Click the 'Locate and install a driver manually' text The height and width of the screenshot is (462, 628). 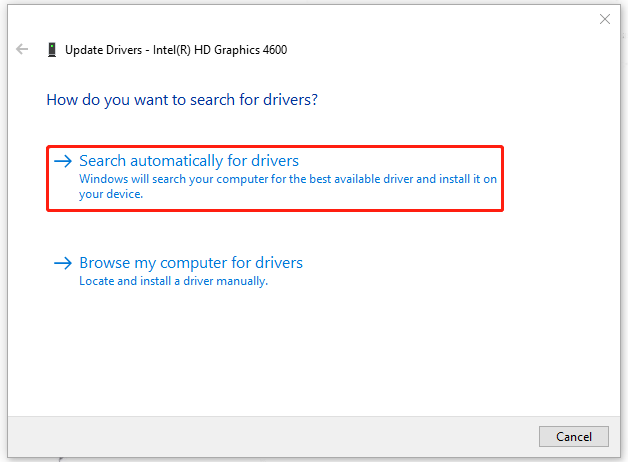pos(173,282)
